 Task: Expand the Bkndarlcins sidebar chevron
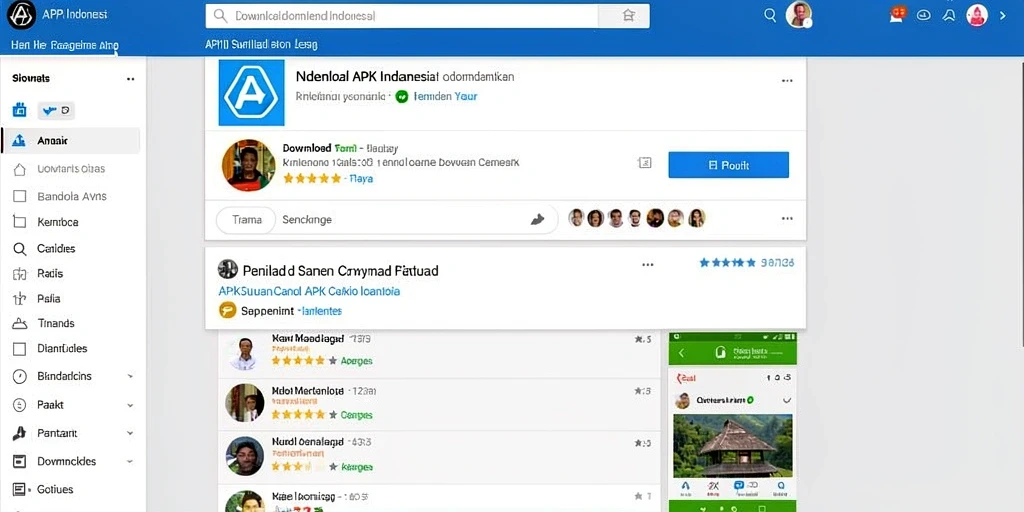[130, 376]
